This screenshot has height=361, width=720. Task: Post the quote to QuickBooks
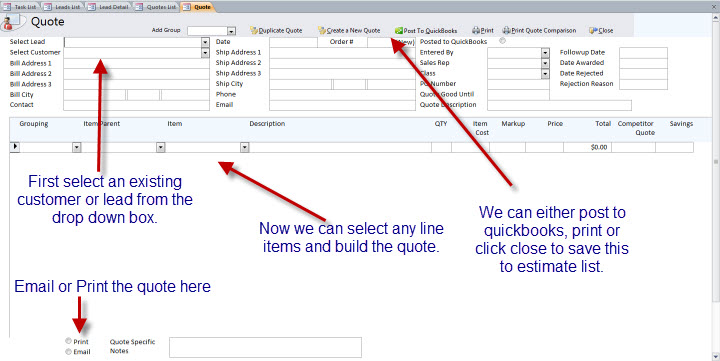[x=426, y=30]
